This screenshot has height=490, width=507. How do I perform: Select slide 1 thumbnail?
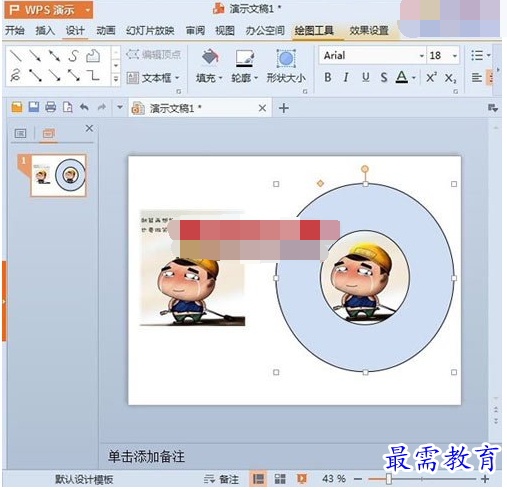point(58,175)
